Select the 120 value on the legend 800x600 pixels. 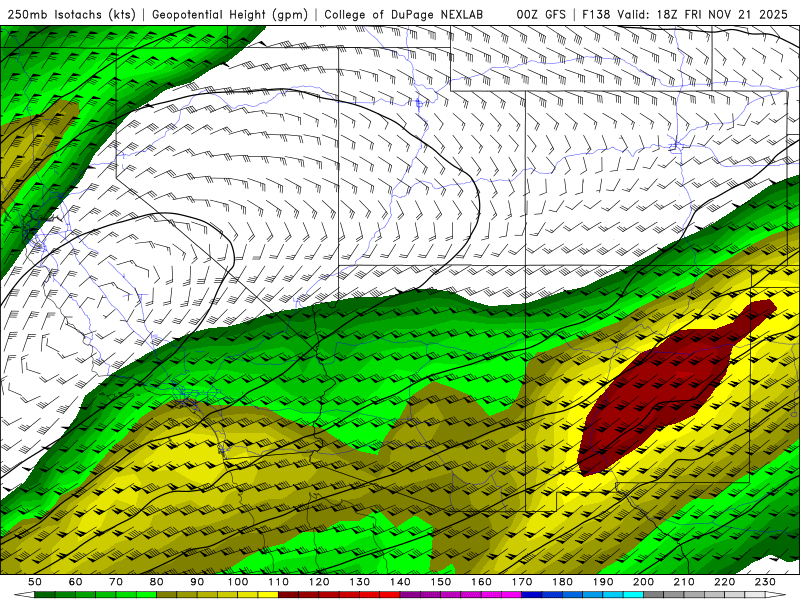coord(319,582)
